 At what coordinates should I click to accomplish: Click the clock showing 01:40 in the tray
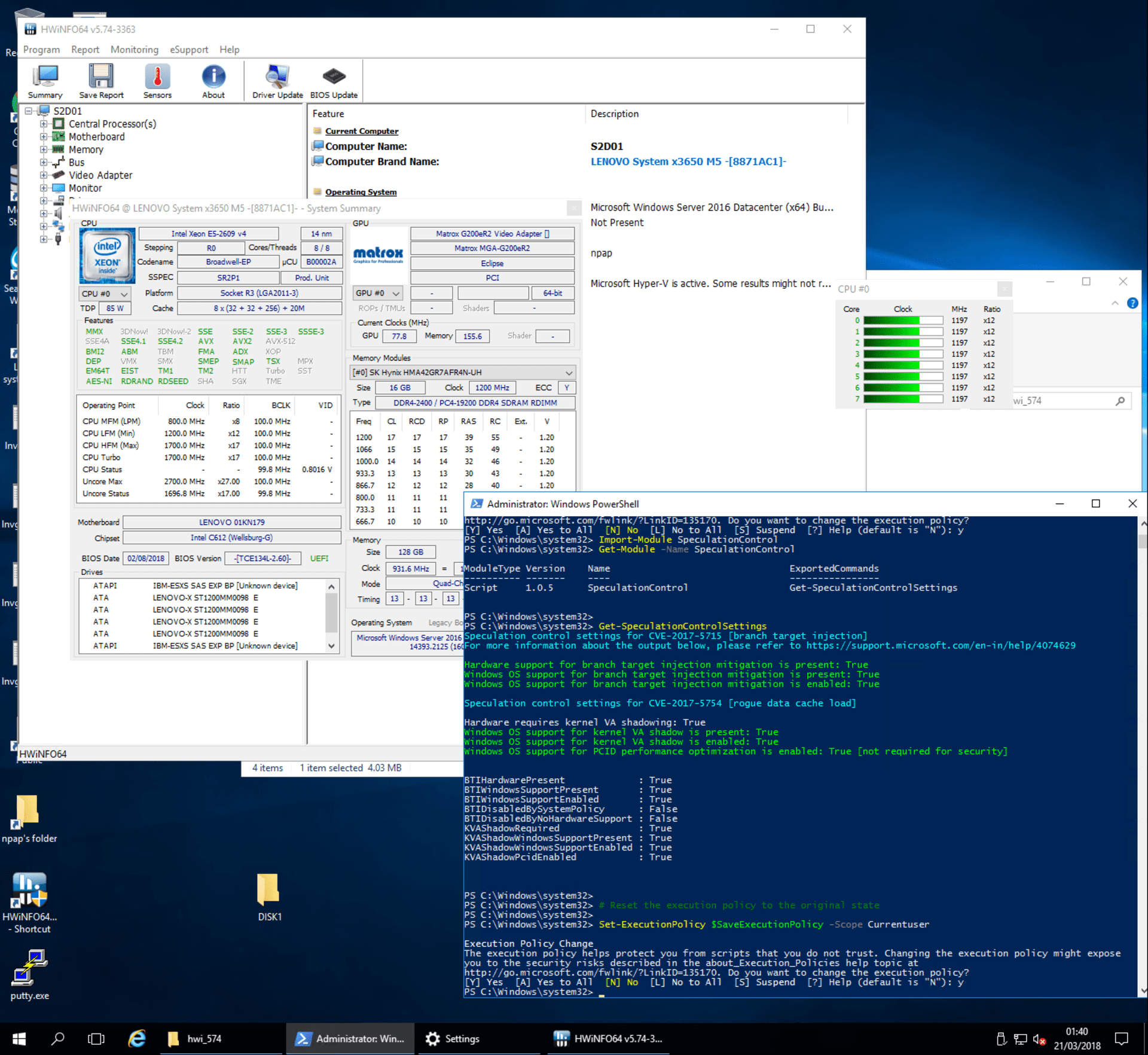(x=1076, y=1032)
